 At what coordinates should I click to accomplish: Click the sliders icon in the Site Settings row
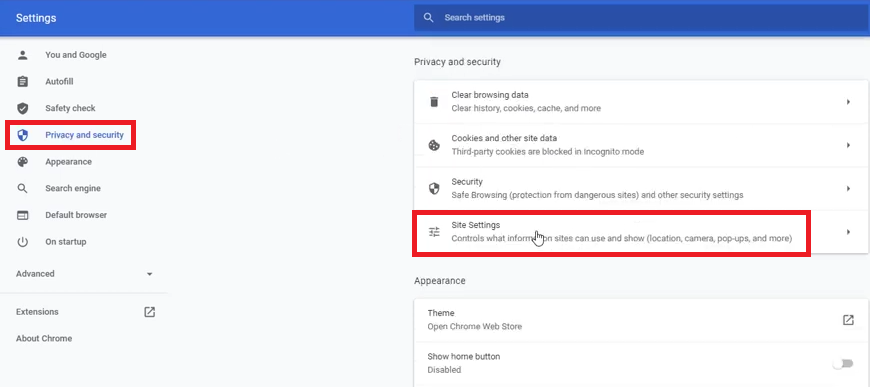tap(434, 232)
